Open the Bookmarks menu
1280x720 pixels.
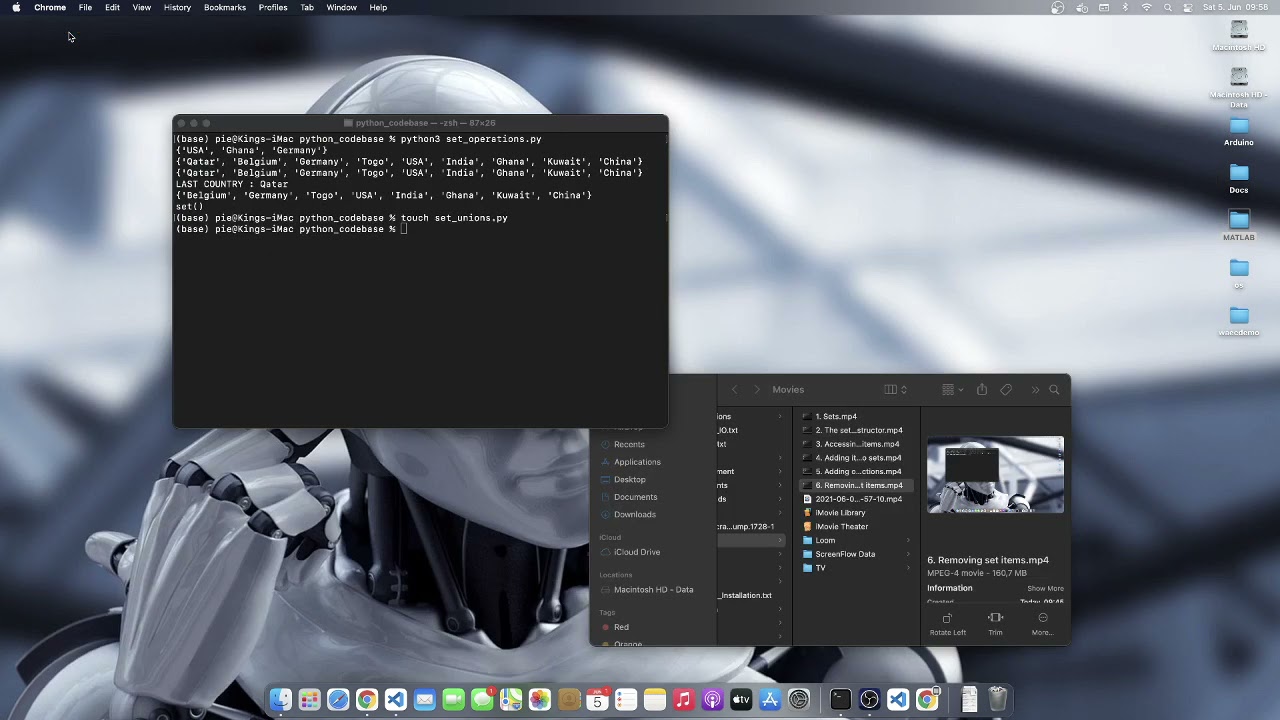[x=224, y=8]
